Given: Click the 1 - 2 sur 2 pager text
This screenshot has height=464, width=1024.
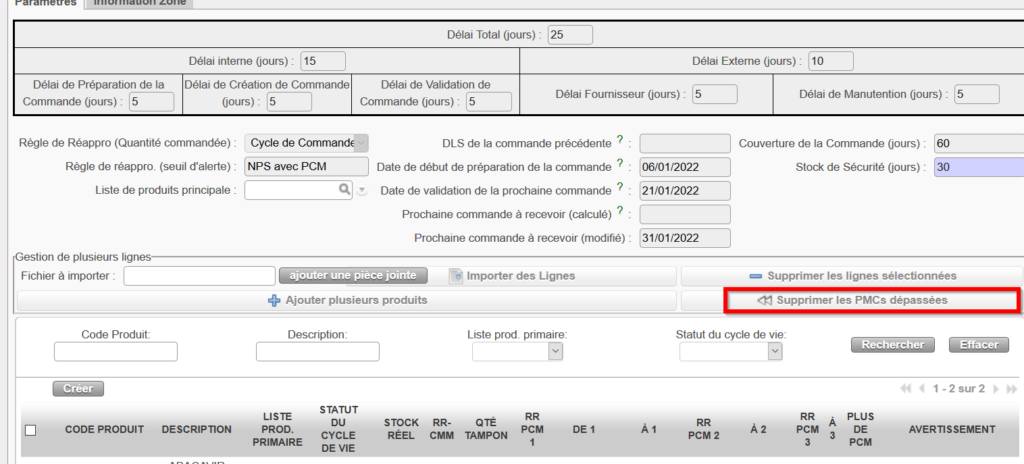Looking at the screenshot, I should click(959, 389).
